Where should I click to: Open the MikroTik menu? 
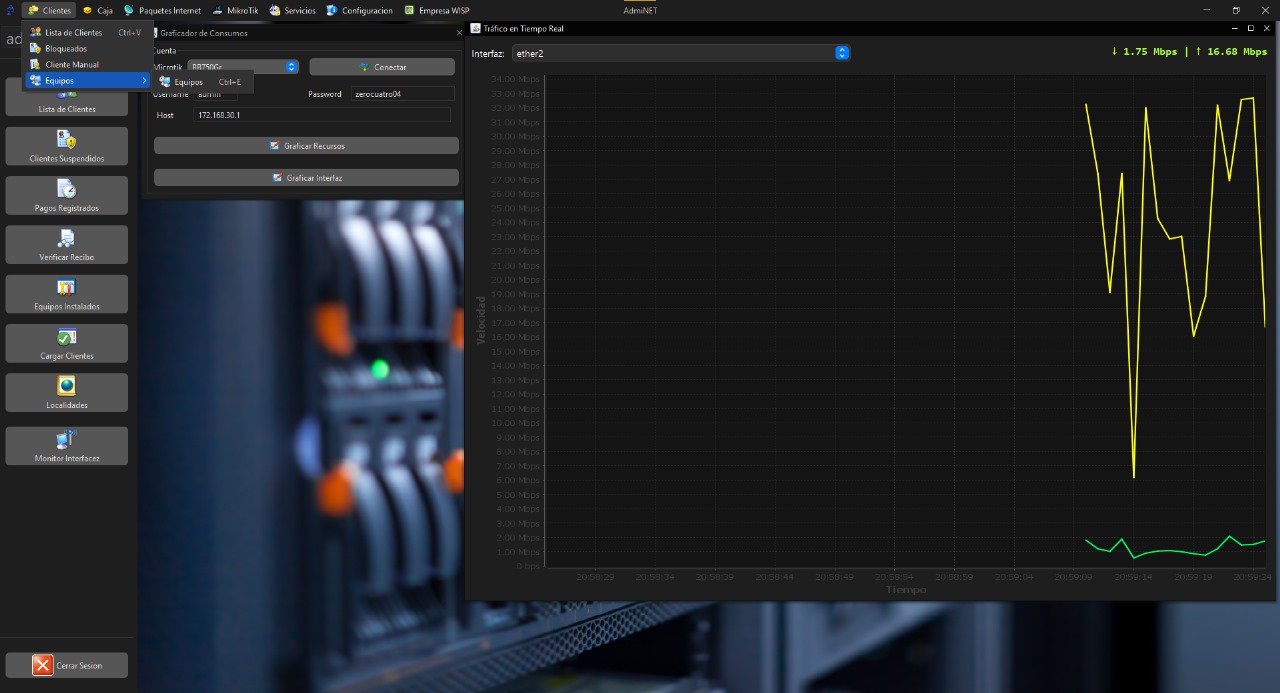[236, 10]
